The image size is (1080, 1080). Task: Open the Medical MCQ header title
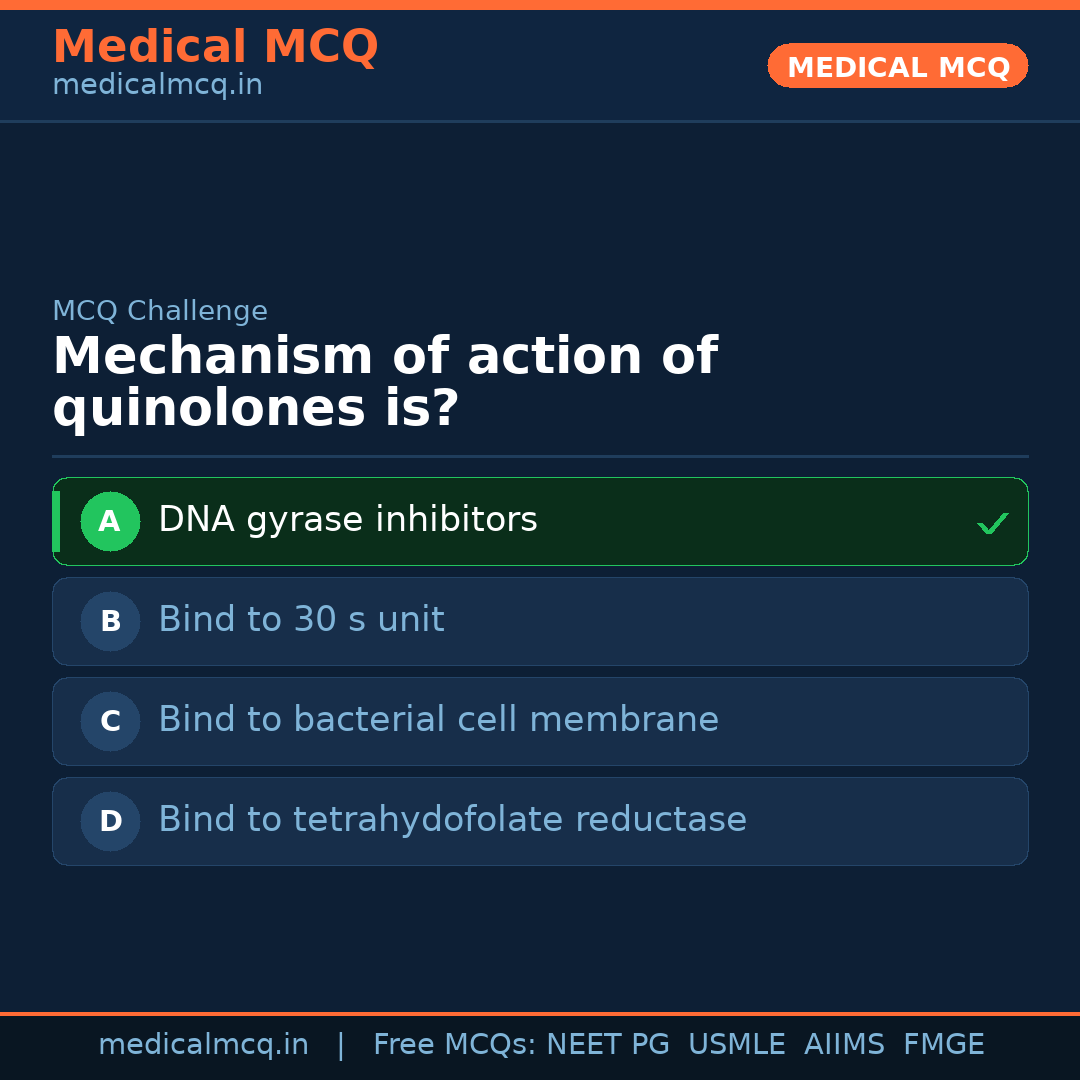pyautogui.click(x=215, y=47)
